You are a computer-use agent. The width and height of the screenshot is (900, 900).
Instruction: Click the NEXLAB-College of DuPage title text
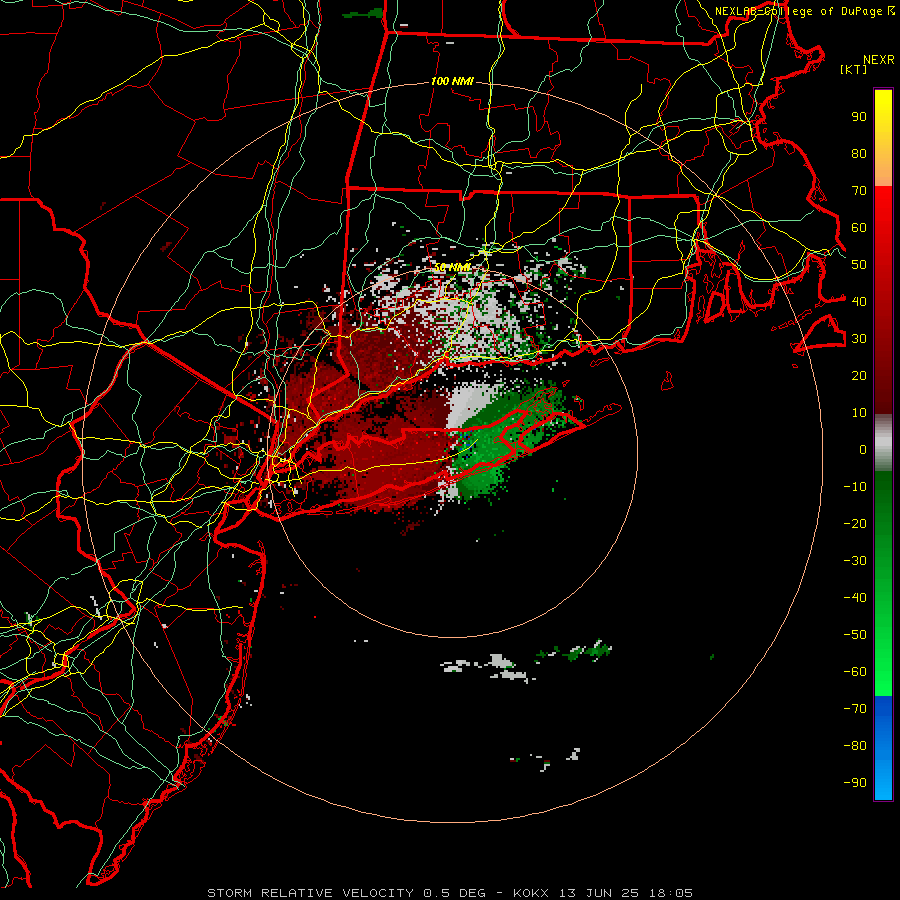pos(804,11)
